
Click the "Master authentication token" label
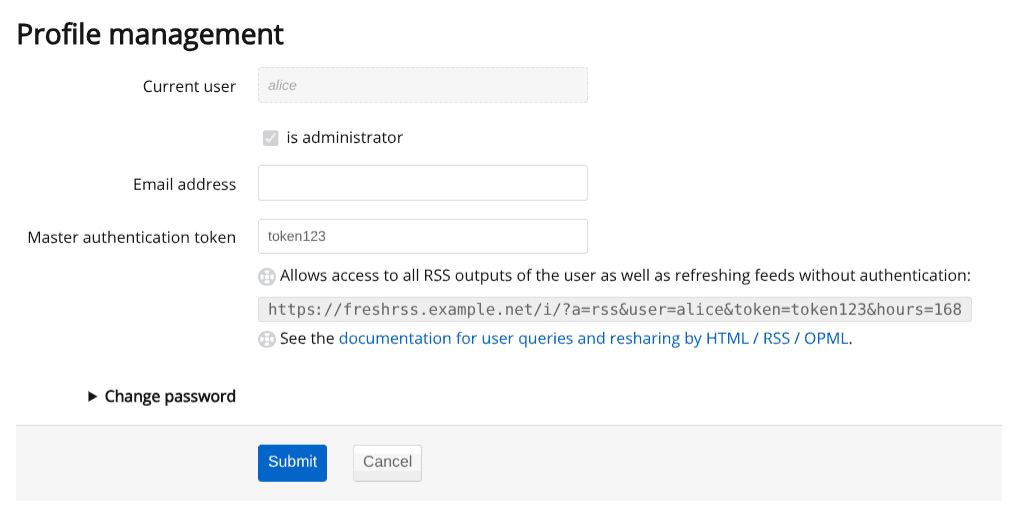tap(132, 238)
